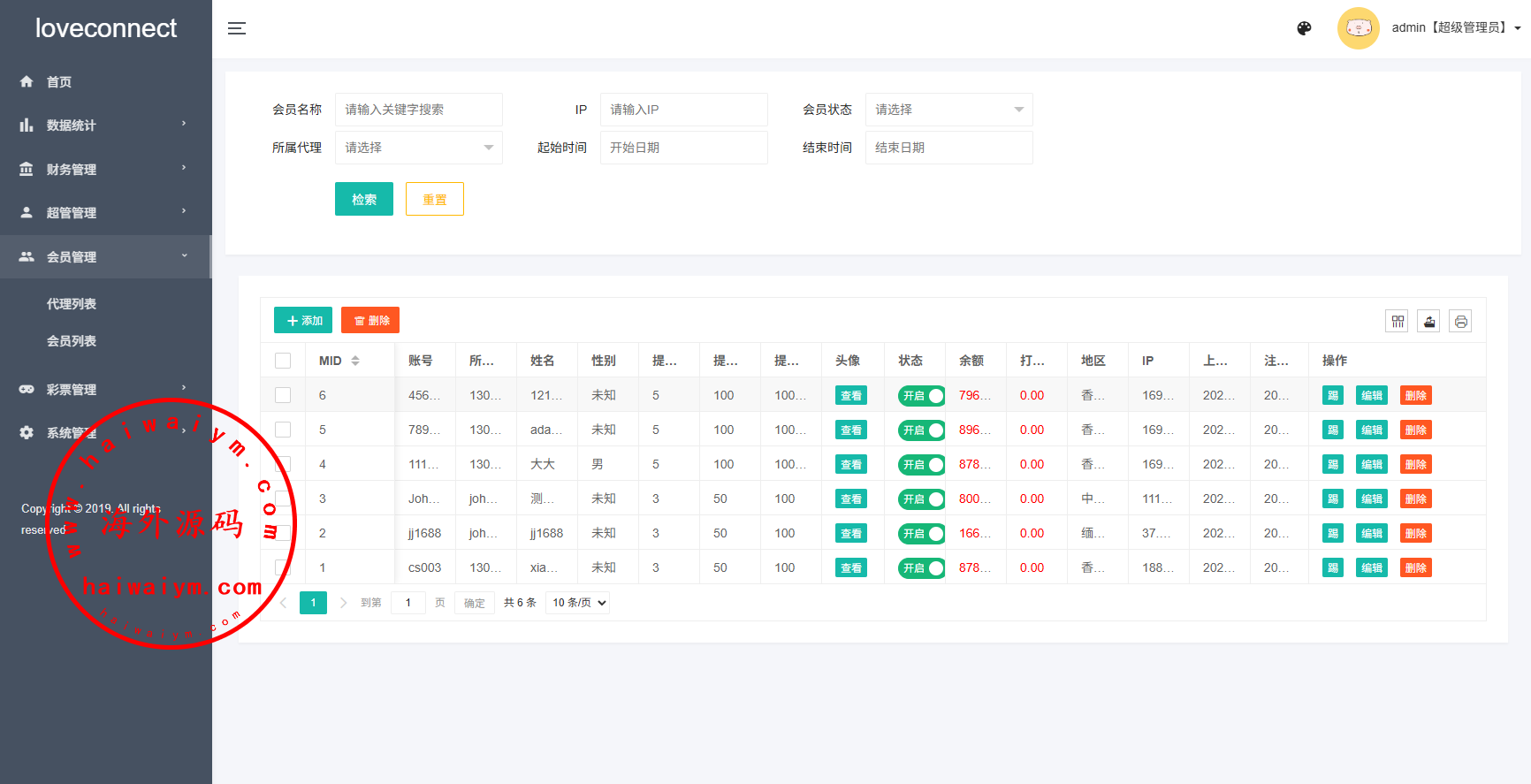Open the theme palette icon
Image resolution: width=1531 pixels, height=784 pixels.
1304,28
